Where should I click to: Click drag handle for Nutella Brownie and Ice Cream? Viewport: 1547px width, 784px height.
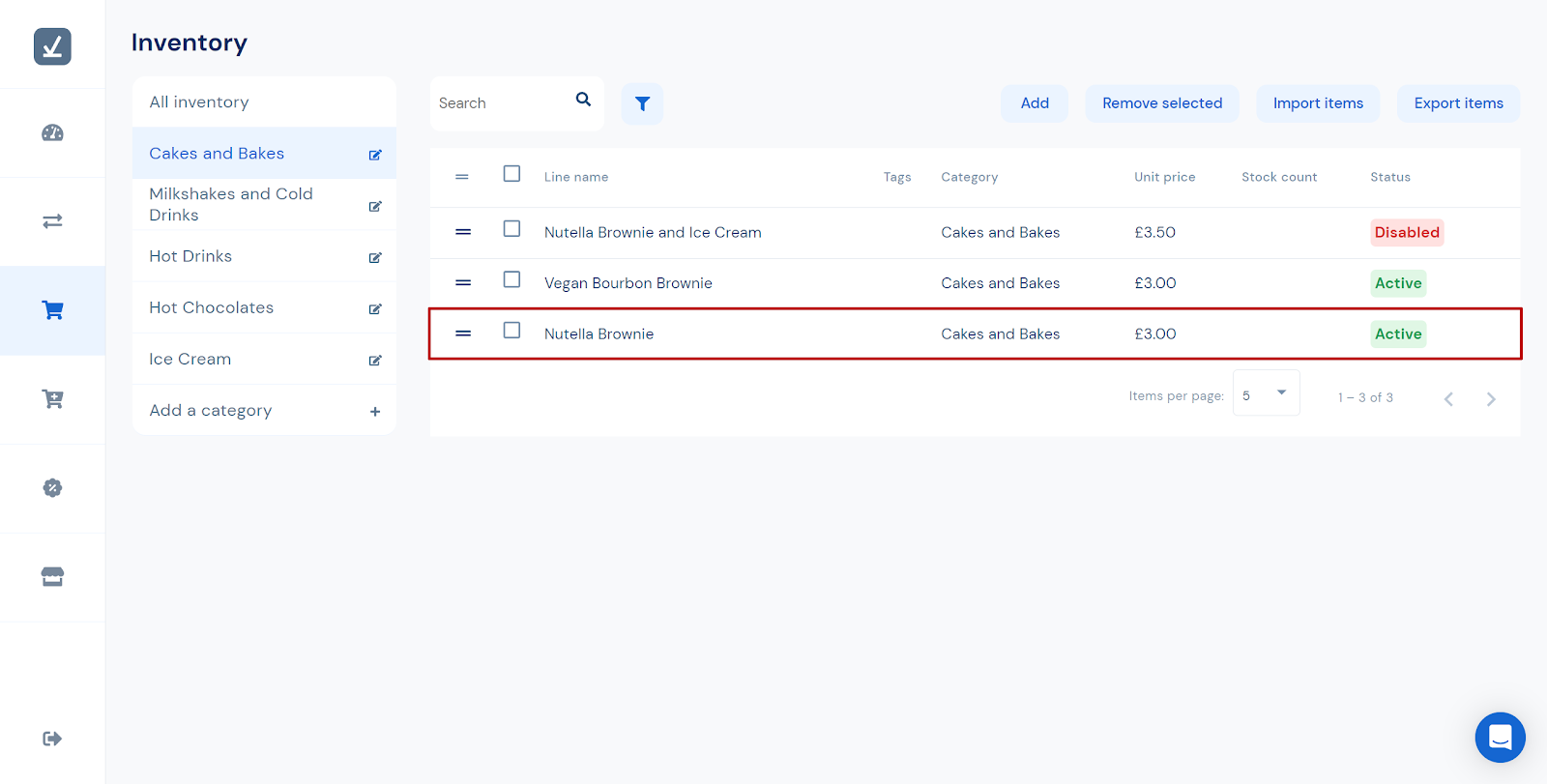(463, 232)
